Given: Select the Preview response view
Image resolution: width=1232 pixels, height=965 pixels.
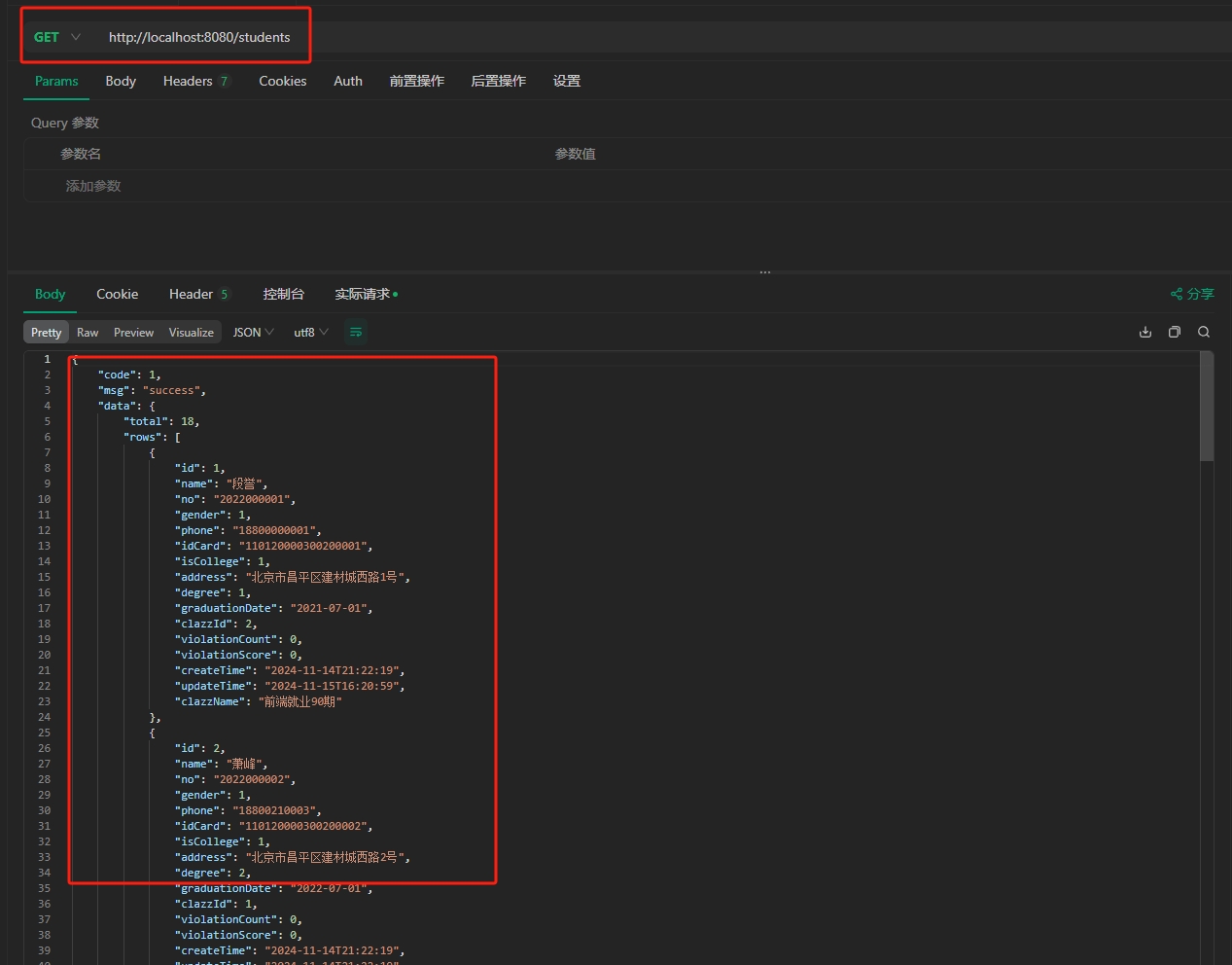Looking at the screenshot, I should pyautogui.click(x=133, y=333).
